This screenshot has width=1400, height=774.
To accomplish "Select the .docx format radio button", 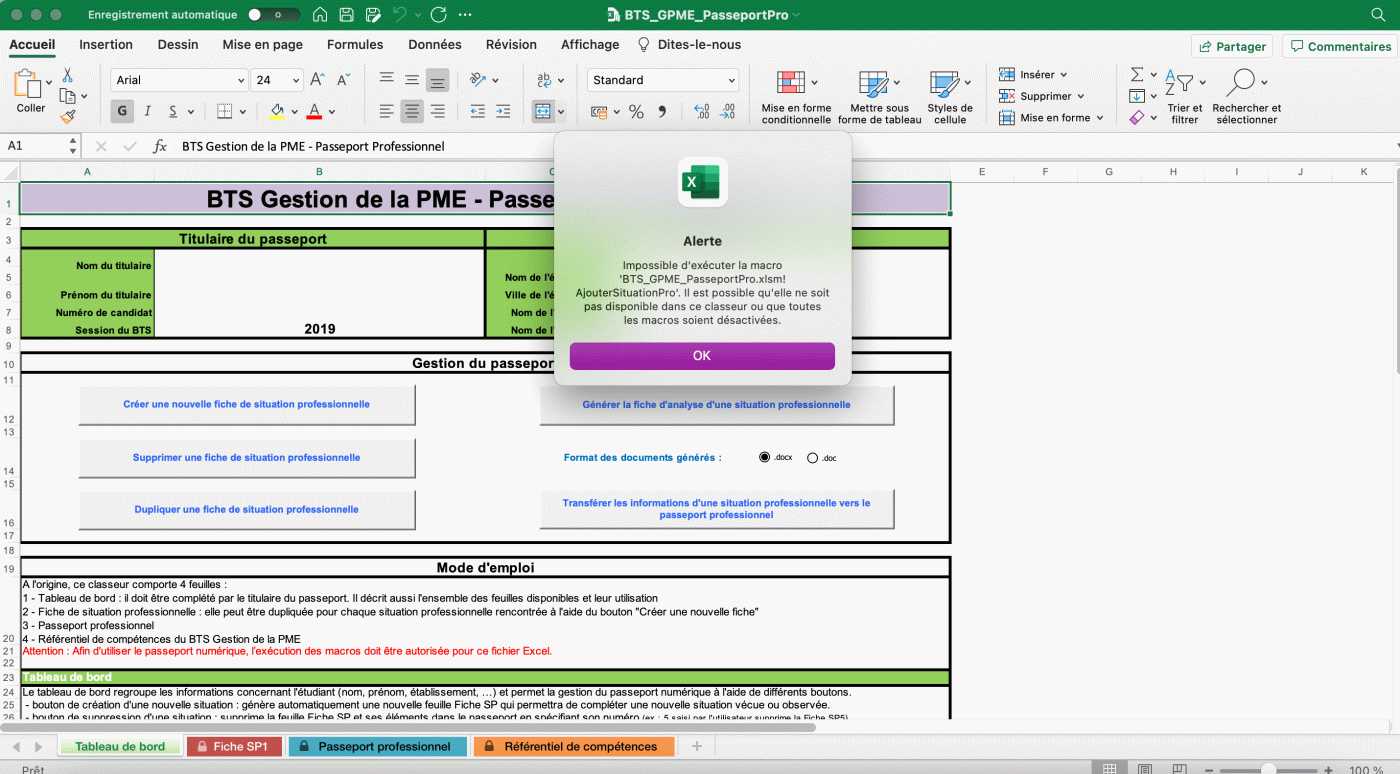I will click(765, 457).
